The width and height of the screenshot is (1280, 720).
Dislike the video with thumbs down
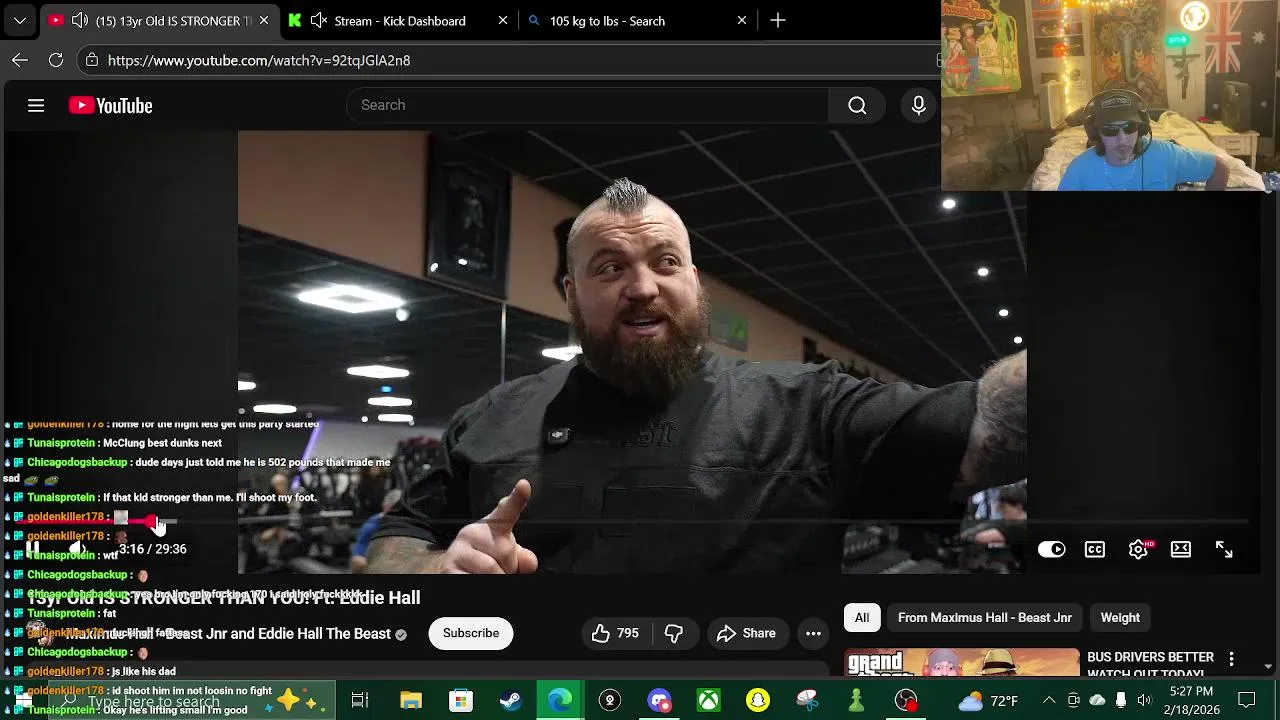674,633
